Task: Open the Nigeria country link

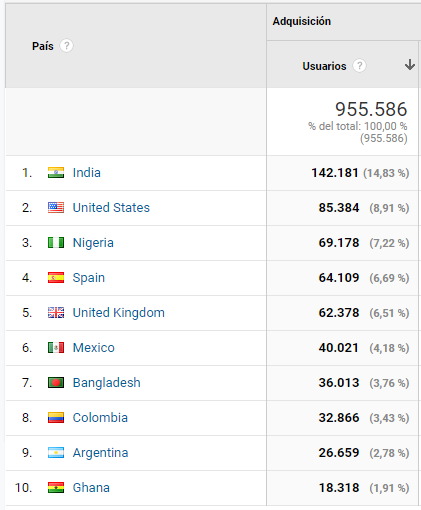Action: click(93, 243)
